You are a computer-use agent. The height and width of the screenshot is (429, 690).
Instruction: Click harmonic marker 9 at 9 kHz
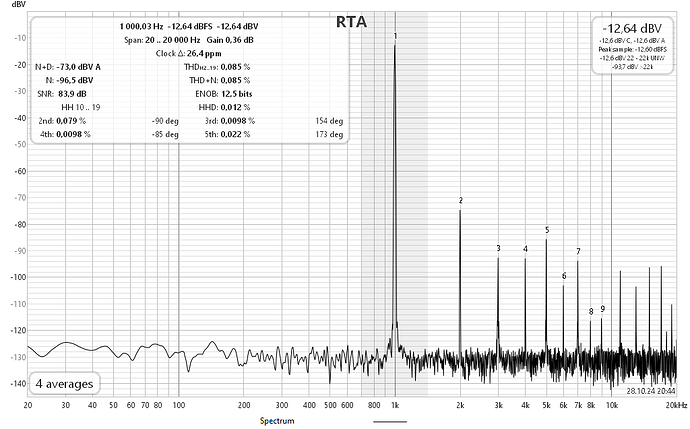(x=602, y=309)
